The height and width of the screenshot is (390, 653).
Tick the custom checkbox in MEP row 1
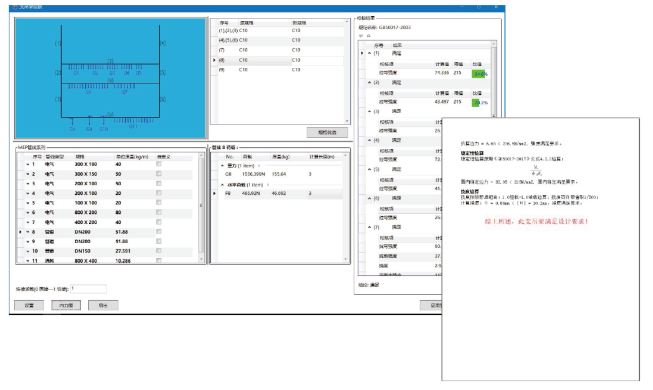click(x=159, y=164)
